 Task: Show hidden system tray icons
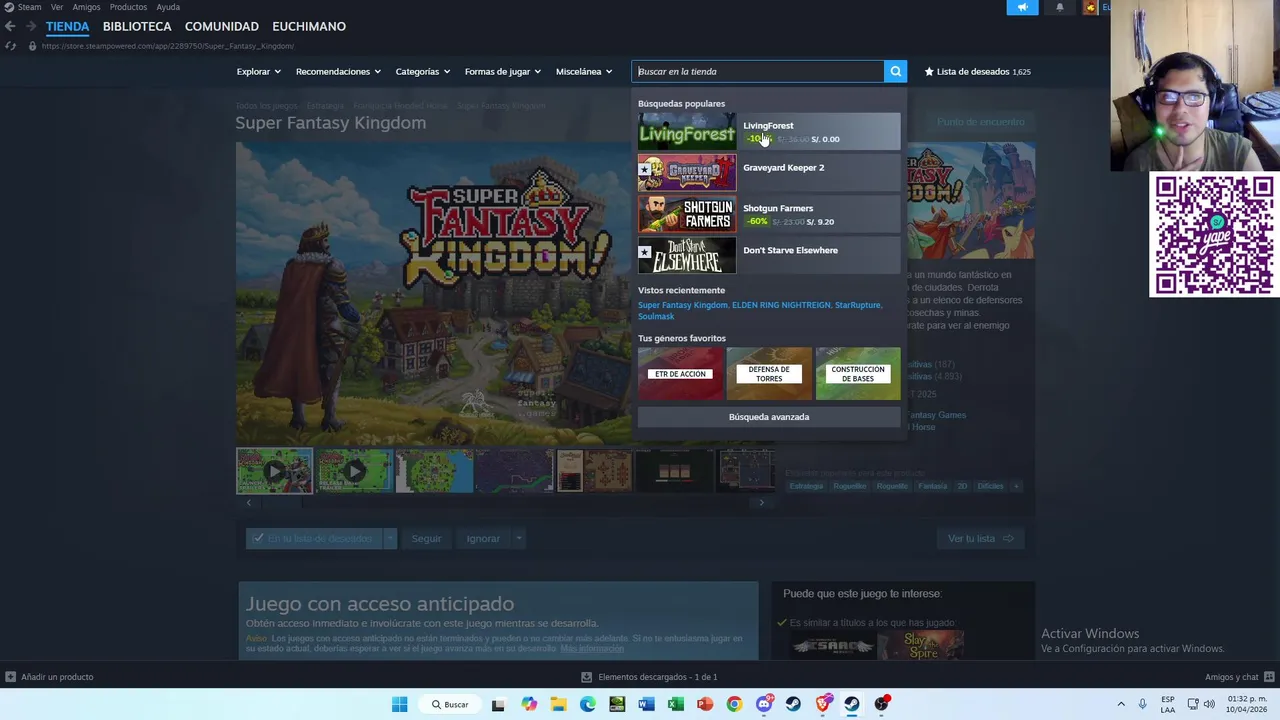click(x=1121, y=704)
